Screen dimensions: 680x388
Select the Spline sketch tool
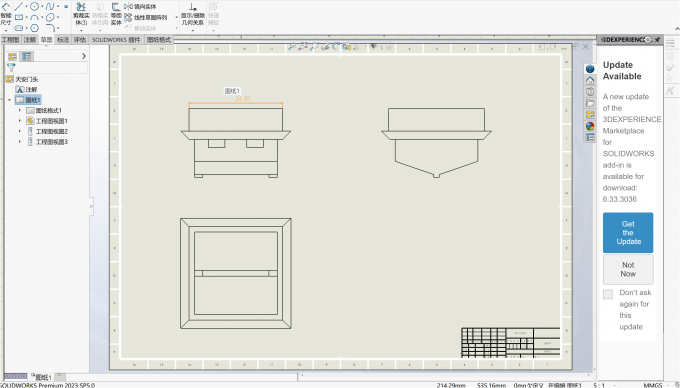click(50, 6)
